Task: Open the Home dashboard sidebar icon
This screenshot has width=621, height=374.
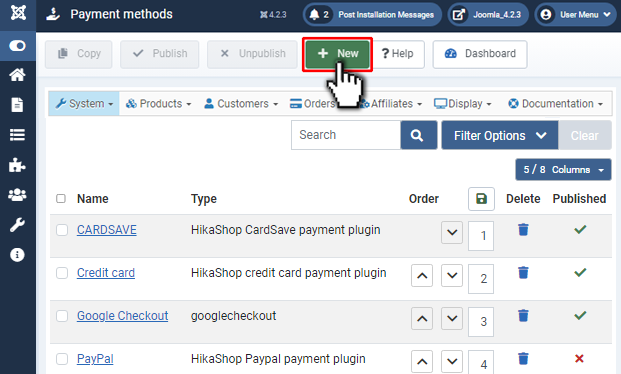Action: [17, 75]
